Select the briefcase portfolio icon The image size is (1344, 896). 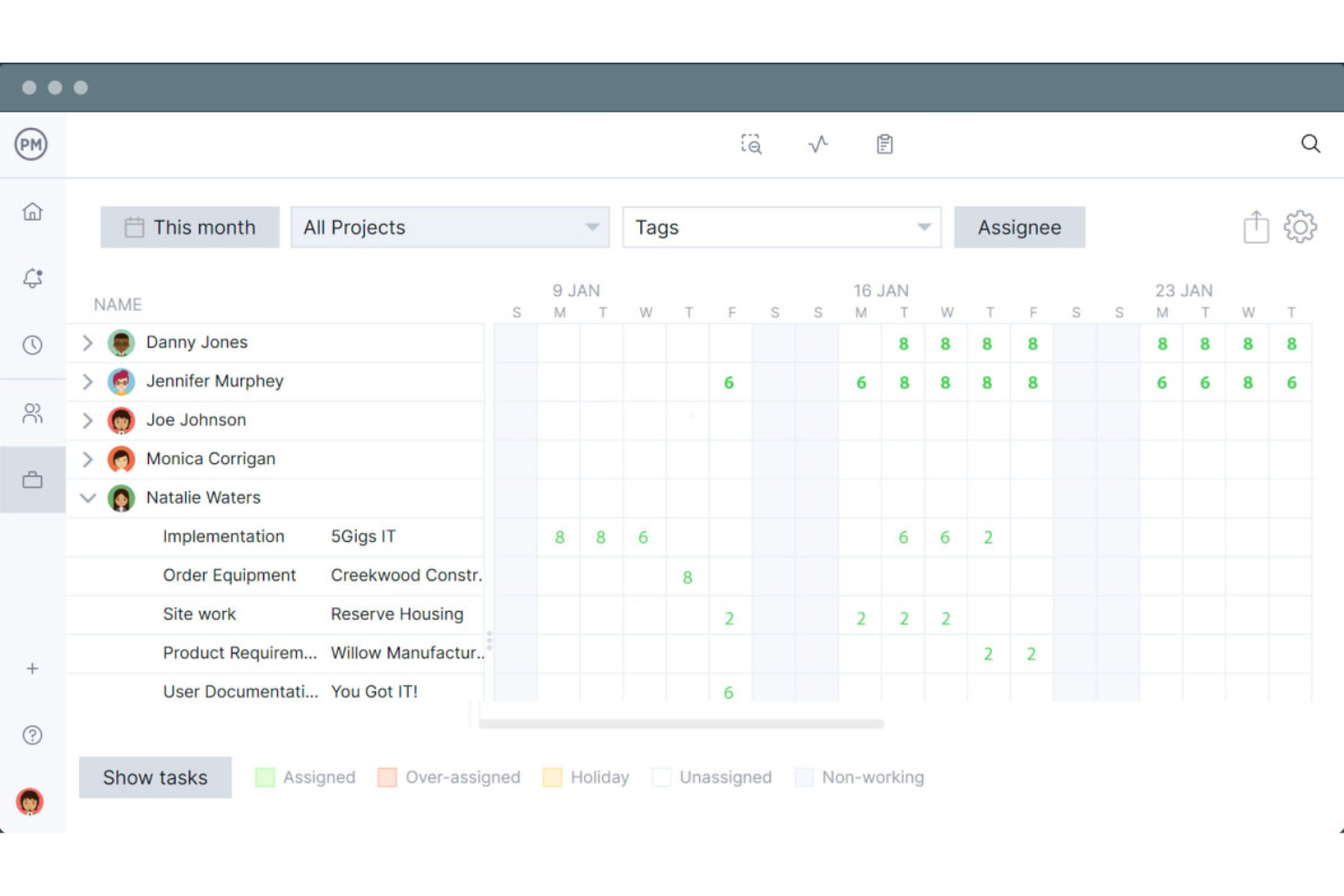click(x=33, y=479)
